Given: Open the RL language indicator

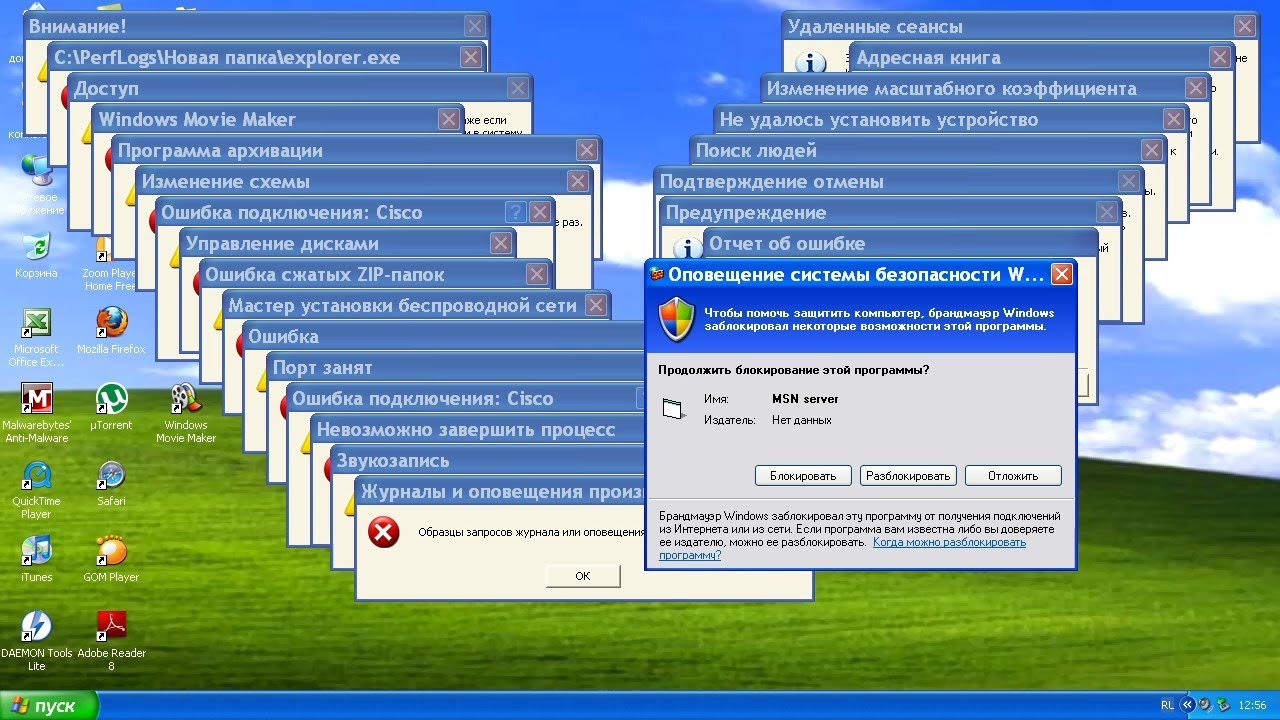Looking at the screenshot, I should (x=1167, y=705).
